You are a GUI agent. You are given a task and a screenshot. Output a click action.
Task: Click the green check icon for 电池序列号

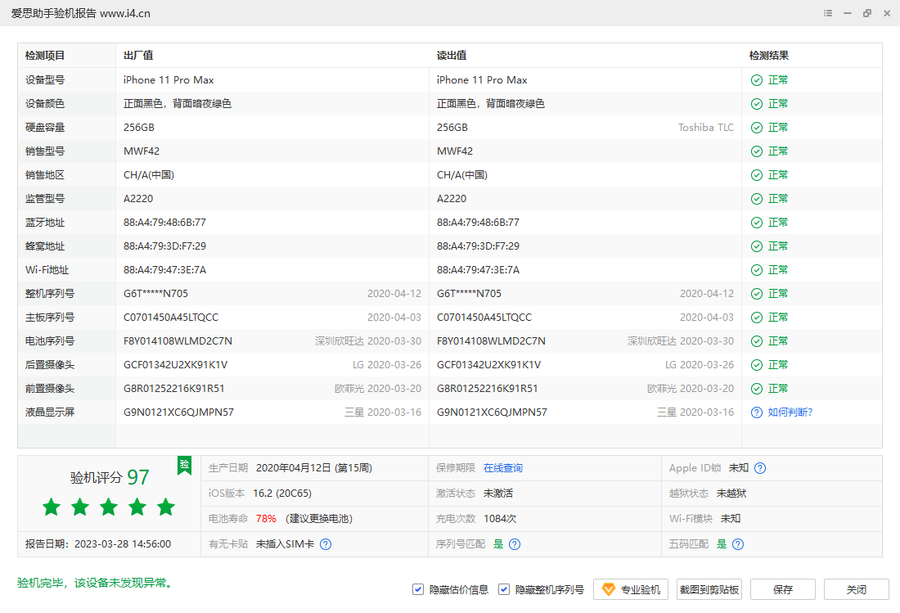tap(757, 341)
